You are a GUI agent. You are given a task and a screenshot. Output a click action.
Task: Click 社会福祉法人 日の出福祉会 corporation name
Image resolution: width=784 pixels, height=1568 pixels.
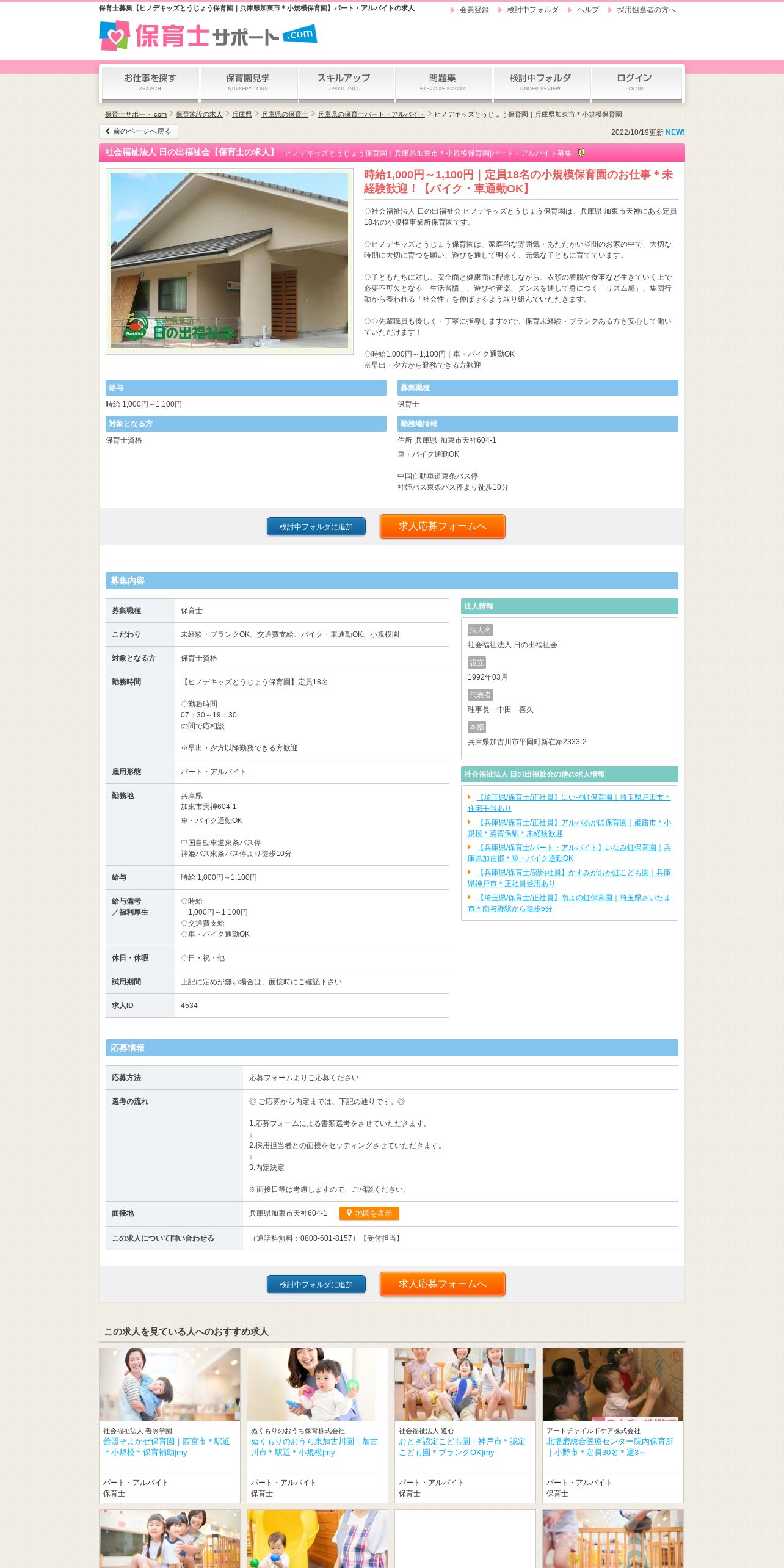pos(512,645)
